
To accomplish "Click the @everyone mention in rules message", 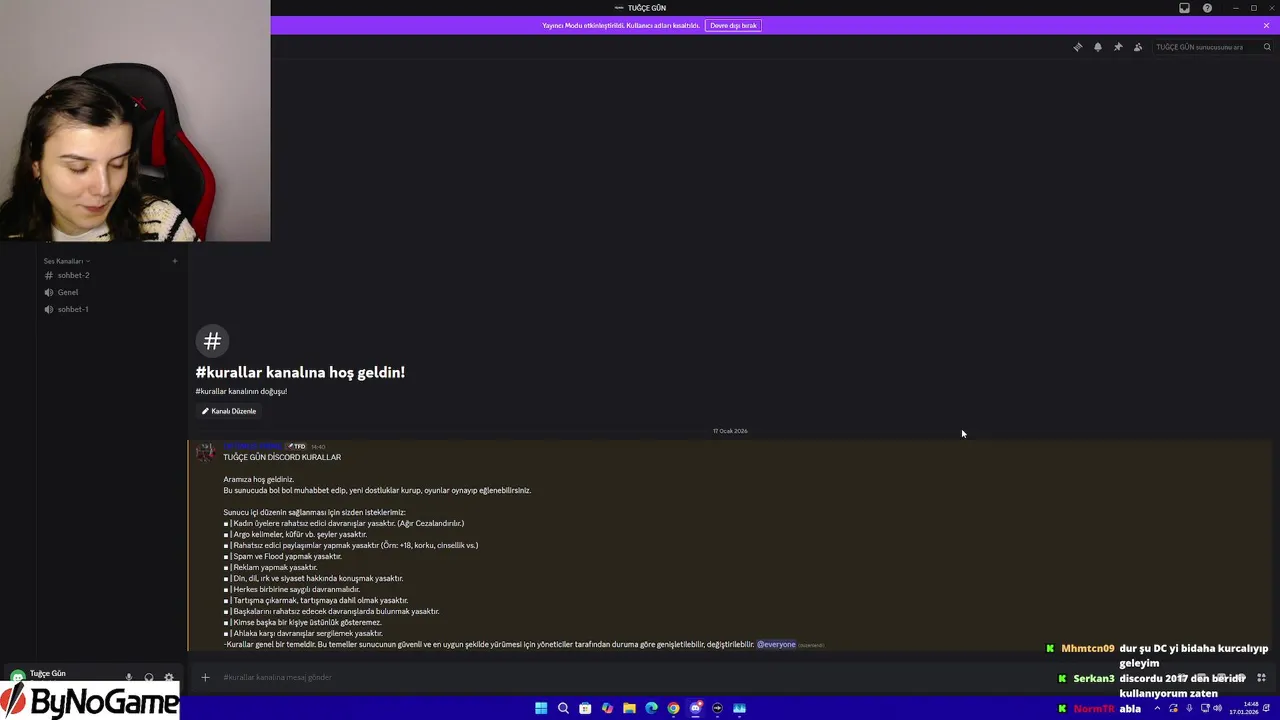I will (x=776, y=644).
